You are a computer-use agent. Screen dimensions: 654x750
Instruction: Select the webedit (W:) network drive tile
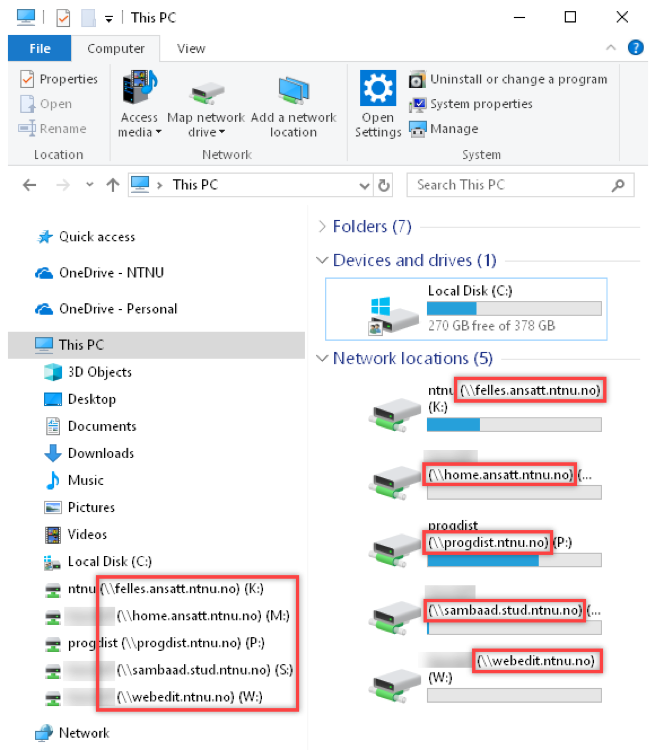pyautogui.click(x=485, y=677)
